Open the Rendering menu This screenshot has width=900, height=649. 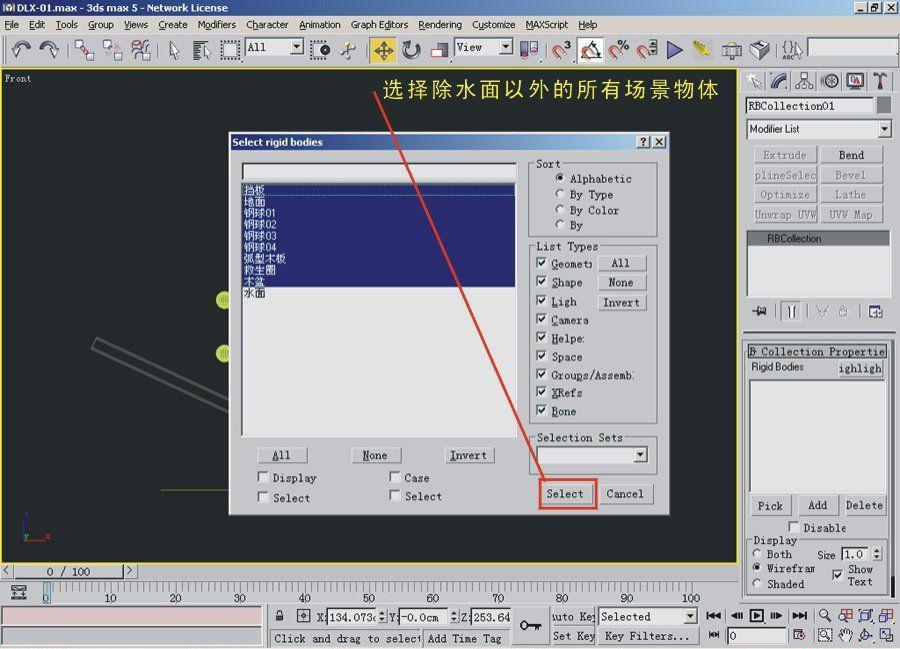(440, 25)
